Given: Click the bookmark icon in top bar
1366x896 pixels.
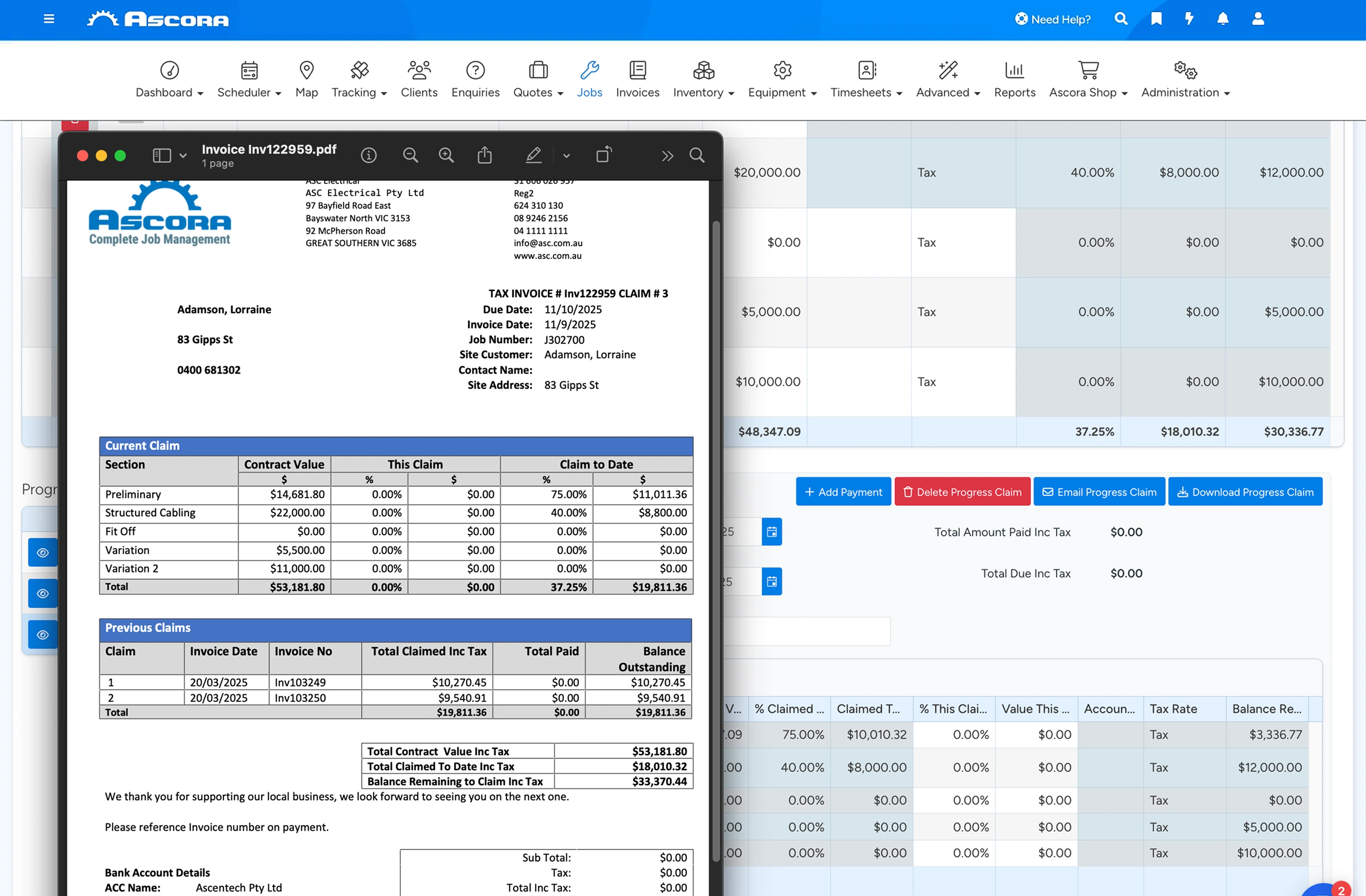Looking at the screenshot, I should (1156, 19).
